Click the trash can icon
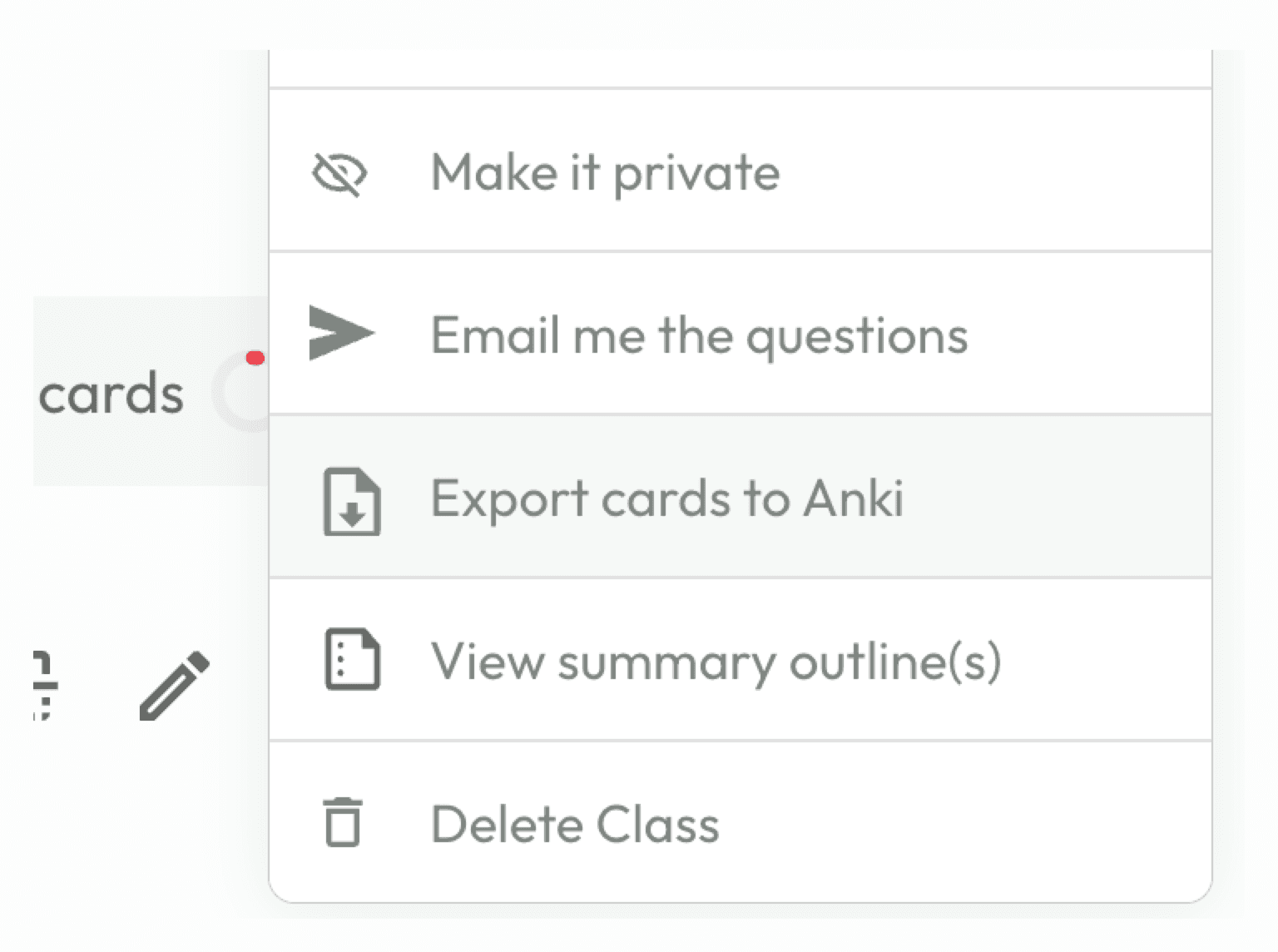 click(343, 822)
